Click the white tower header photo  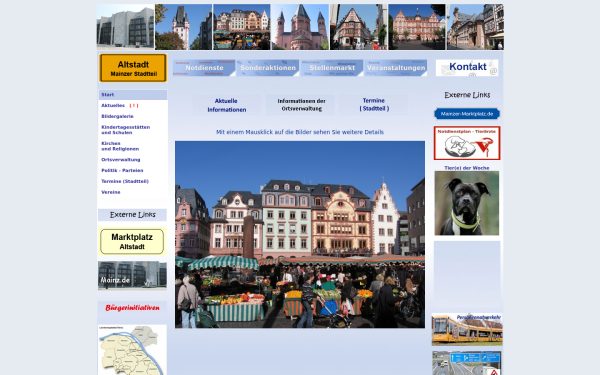[x=183, y=27]
